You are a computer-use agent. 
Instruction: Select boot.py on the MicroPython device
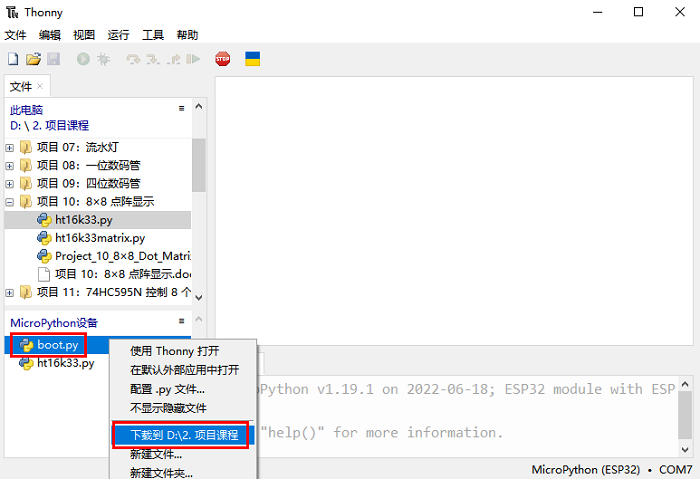click(57, 345)
